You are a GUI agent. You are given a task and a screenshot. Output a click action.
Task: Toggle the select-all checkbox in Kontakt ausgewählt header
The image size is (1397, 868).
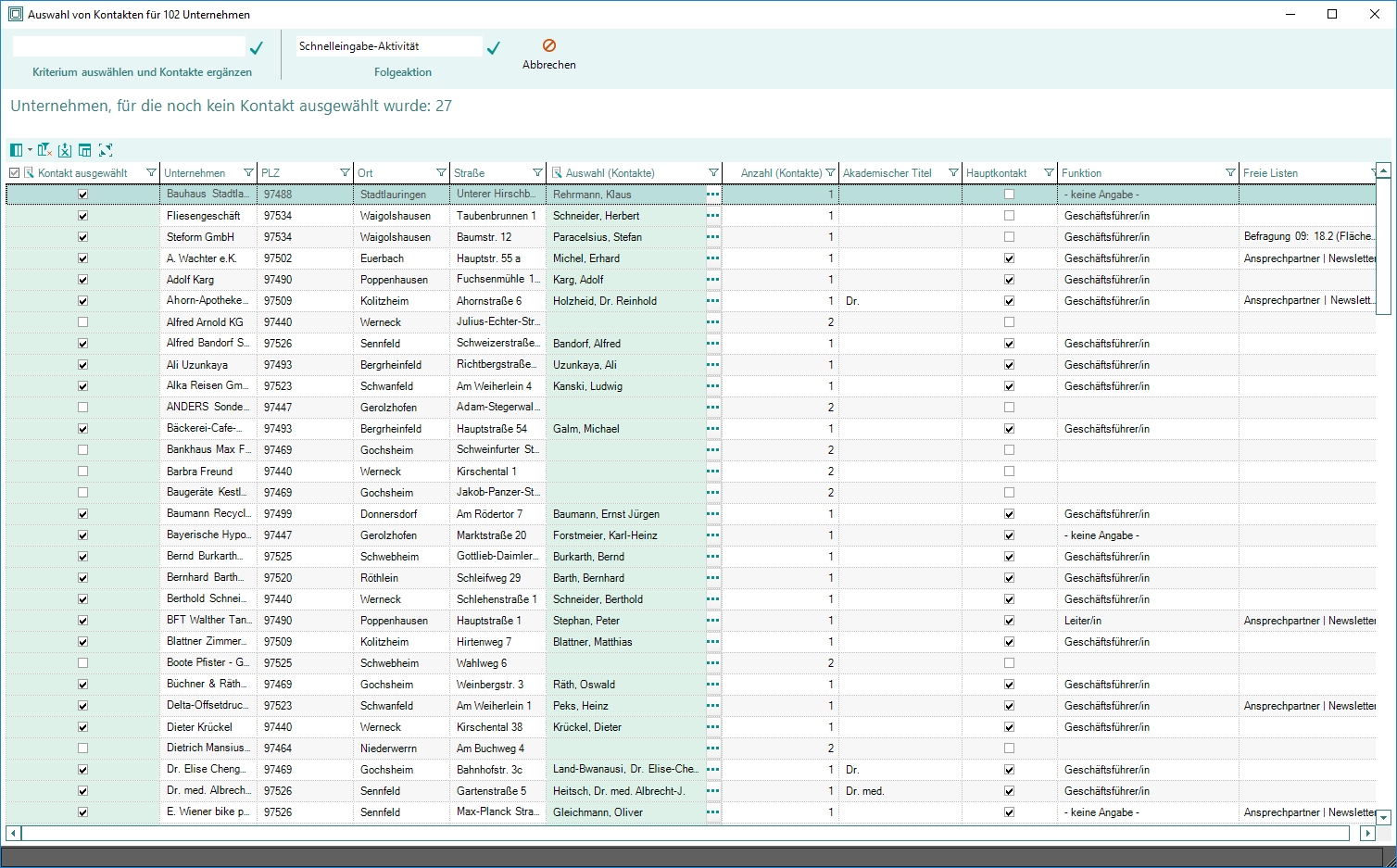point(14,173)
